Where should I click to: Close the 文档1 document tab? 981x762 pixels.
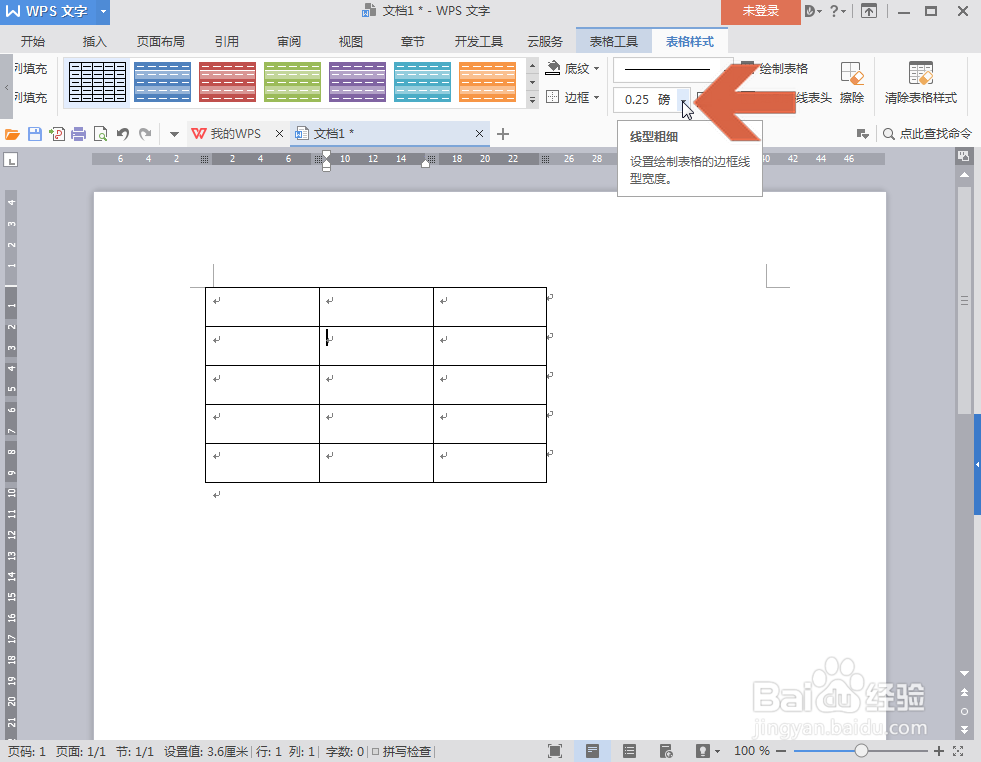(x=479, y=133)
